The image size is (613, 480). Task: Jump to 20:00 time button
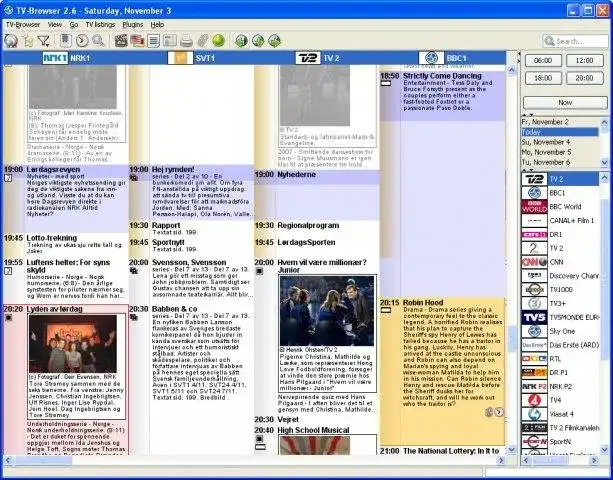pos(584,78)
